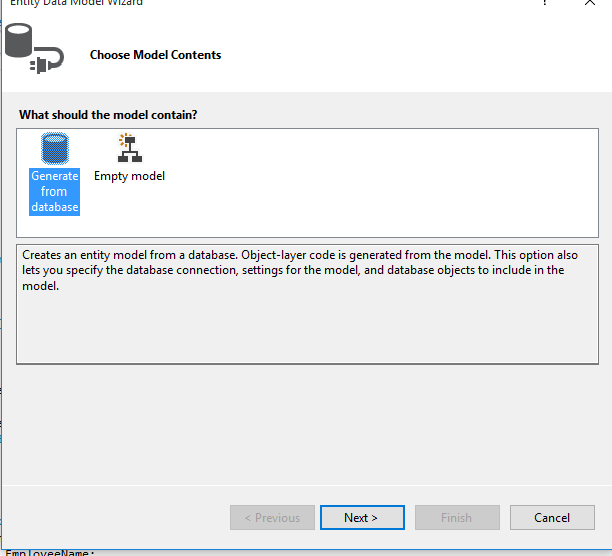The height and width of the screenshot is (556, 612).
Task: Click the database plug icon in wizard header
Action: point(33,50)
